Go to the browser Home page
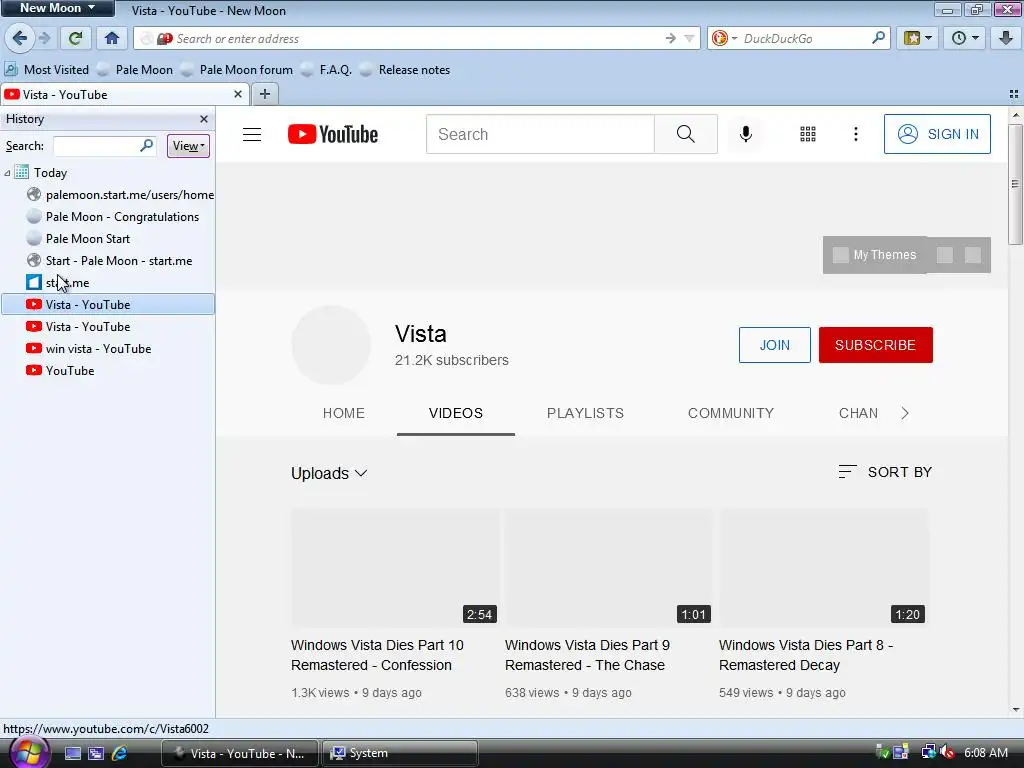Image resolution: width=1024 pixels, height=768 pixels. [112, 38]
